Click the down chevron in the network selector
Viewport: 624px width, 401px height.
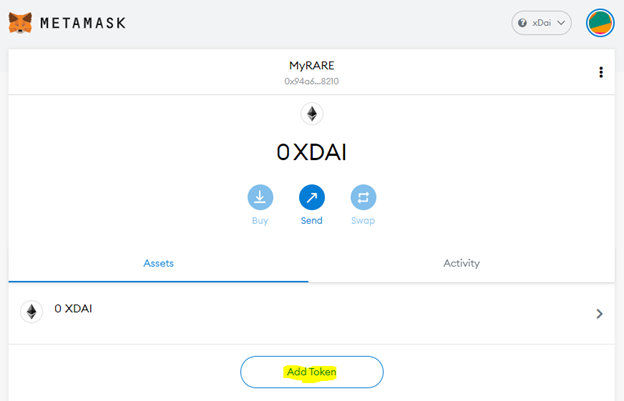(x=561, y=22)
